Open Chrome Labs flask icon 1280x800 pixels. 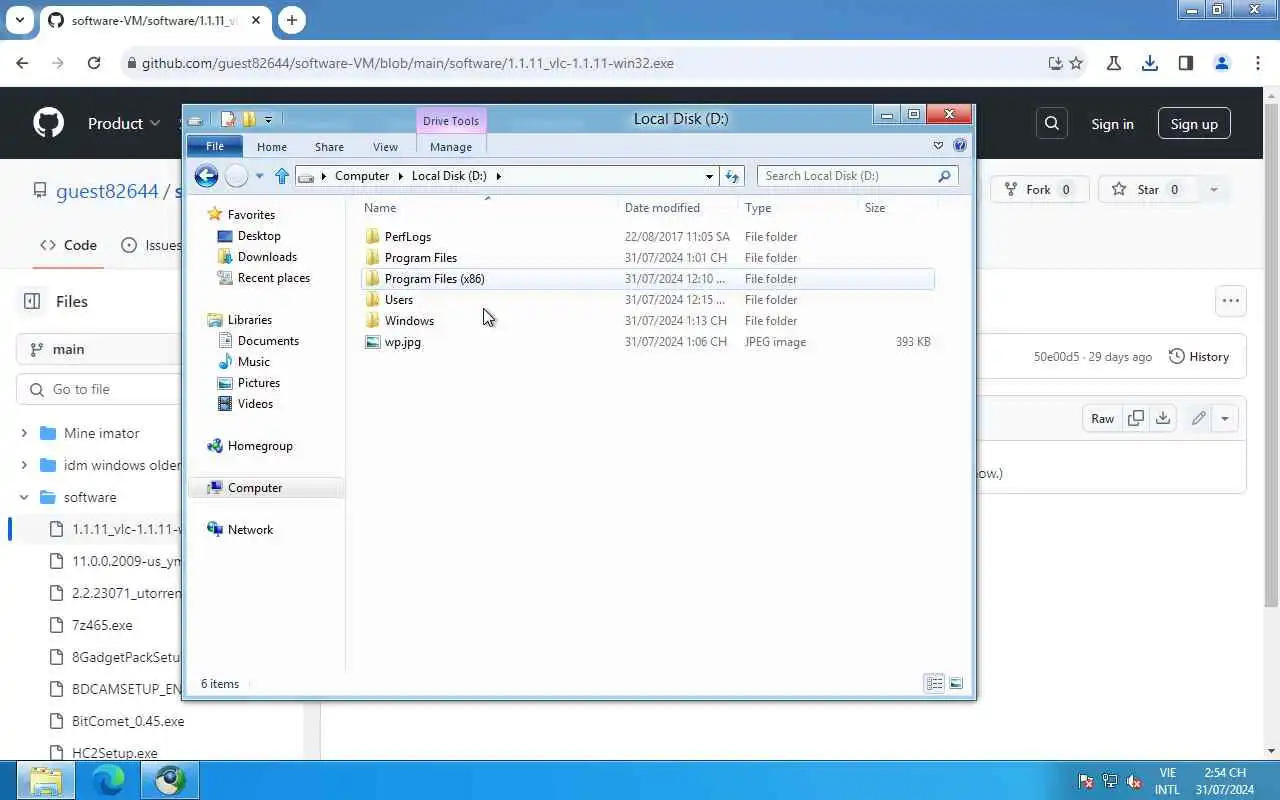click(1114, 63)
